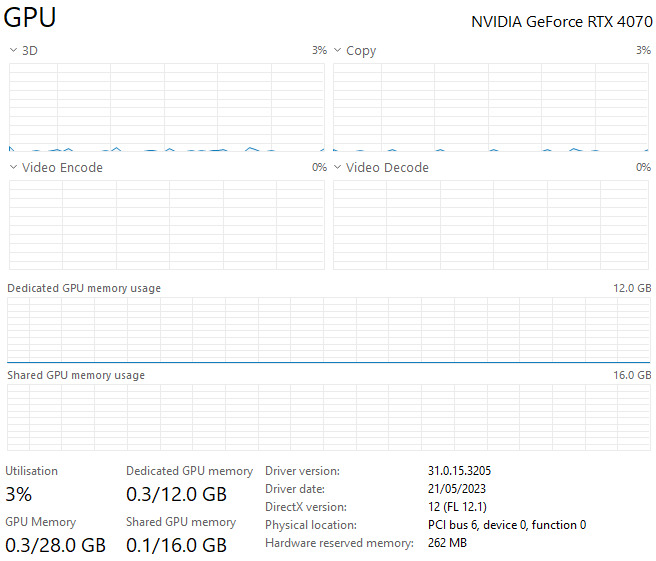This screenshot has width=656, height=561.
Task: Click the Copy engine usage graph
Action: 491,107
